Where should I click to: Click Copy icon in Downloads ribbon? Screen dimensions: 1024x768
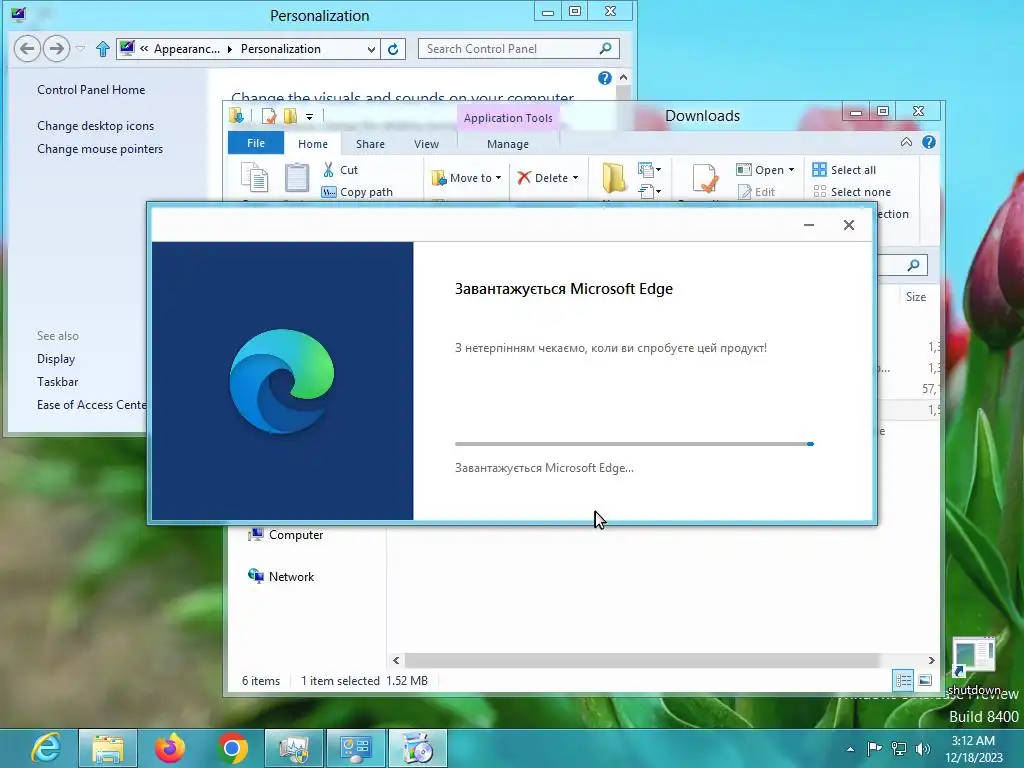click(255, 178)
